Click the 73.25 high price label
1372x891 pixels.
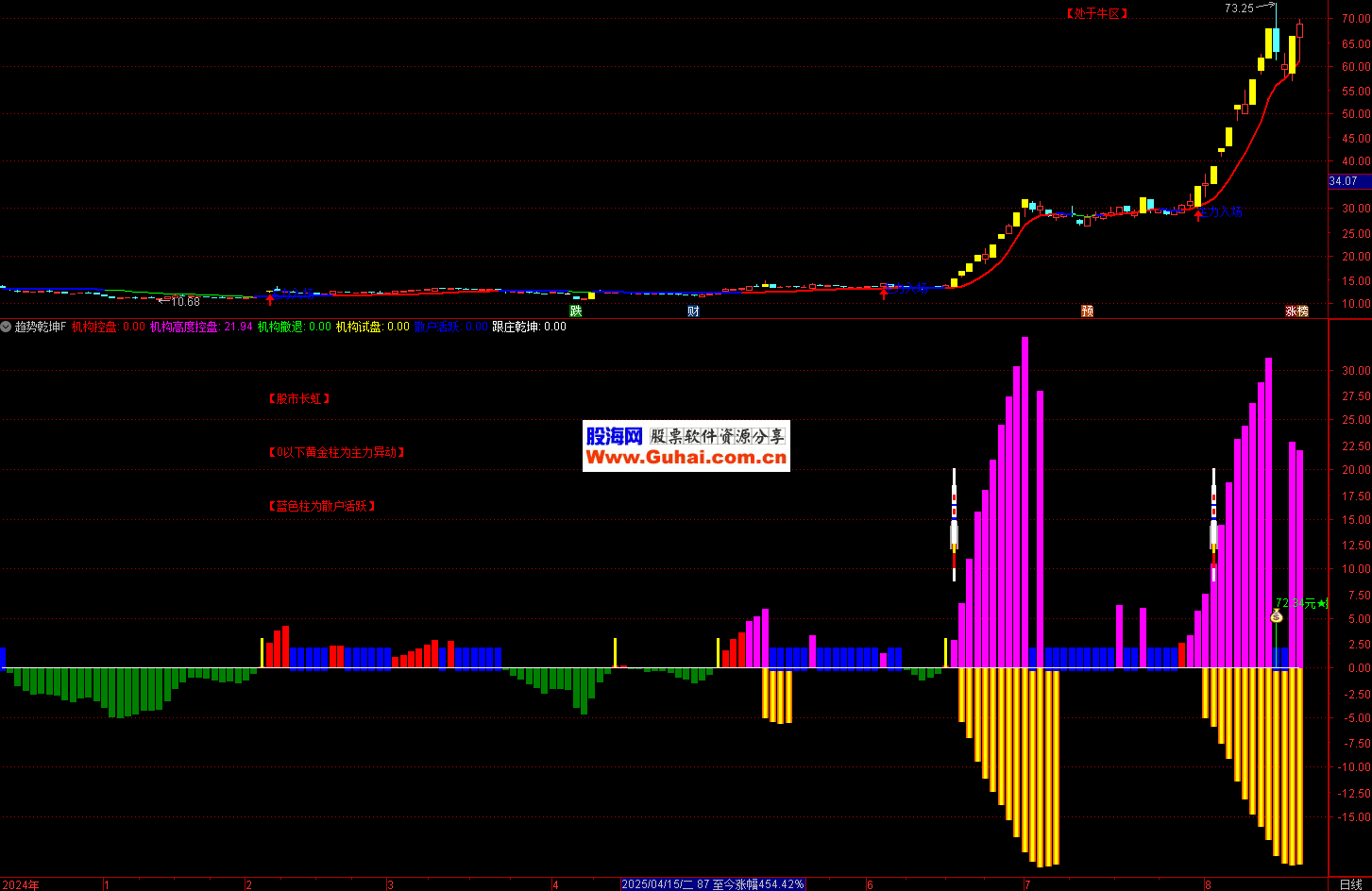coord(1239,8)
